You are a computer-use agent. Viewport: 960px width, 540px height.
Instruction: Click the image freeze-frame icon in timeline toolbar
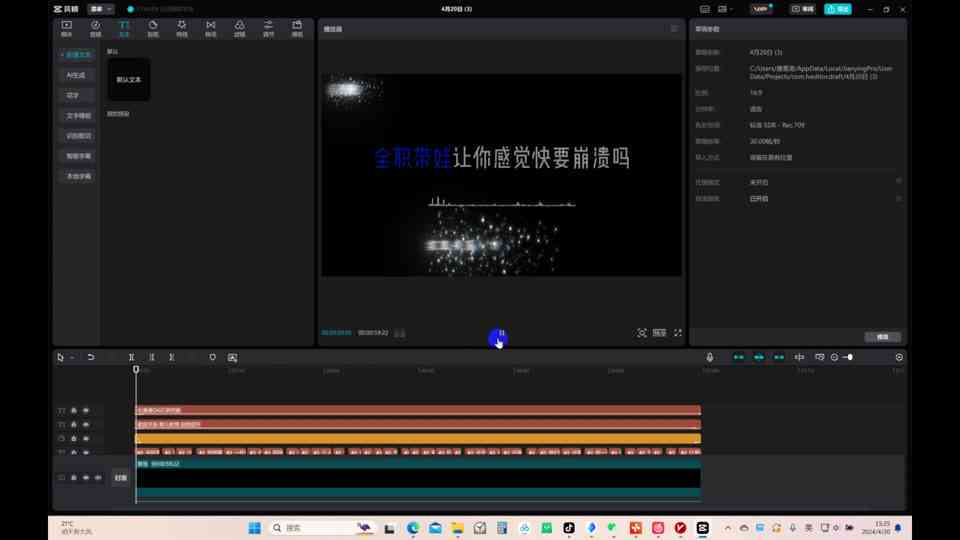pos(233,357)
